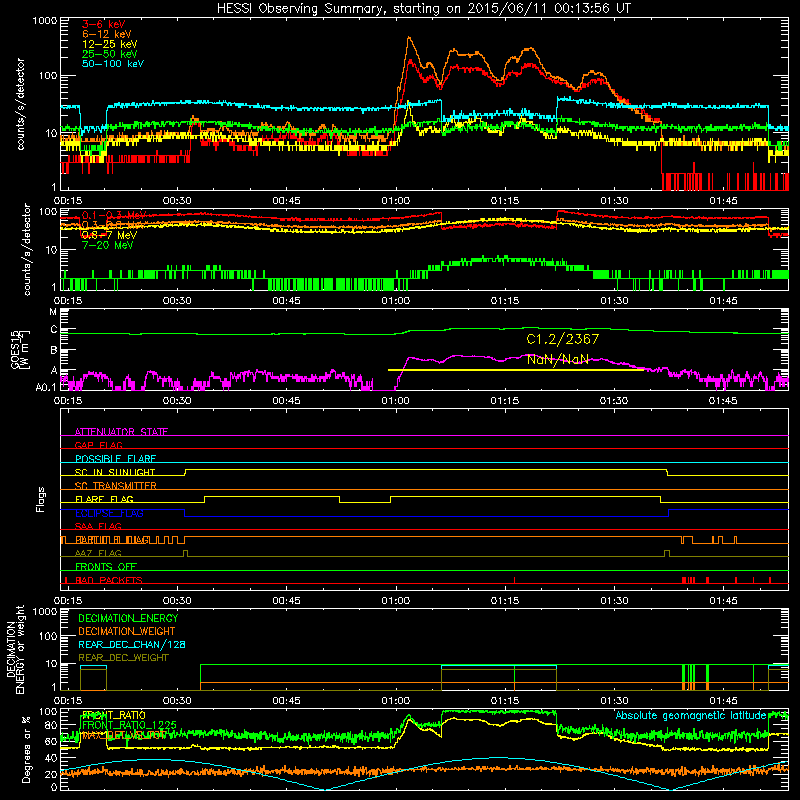The image size is (800, 800).
Task: Click the 01:15 tick below the GOES15 panel
Action: pyautogui.click(x=505, y=401)
